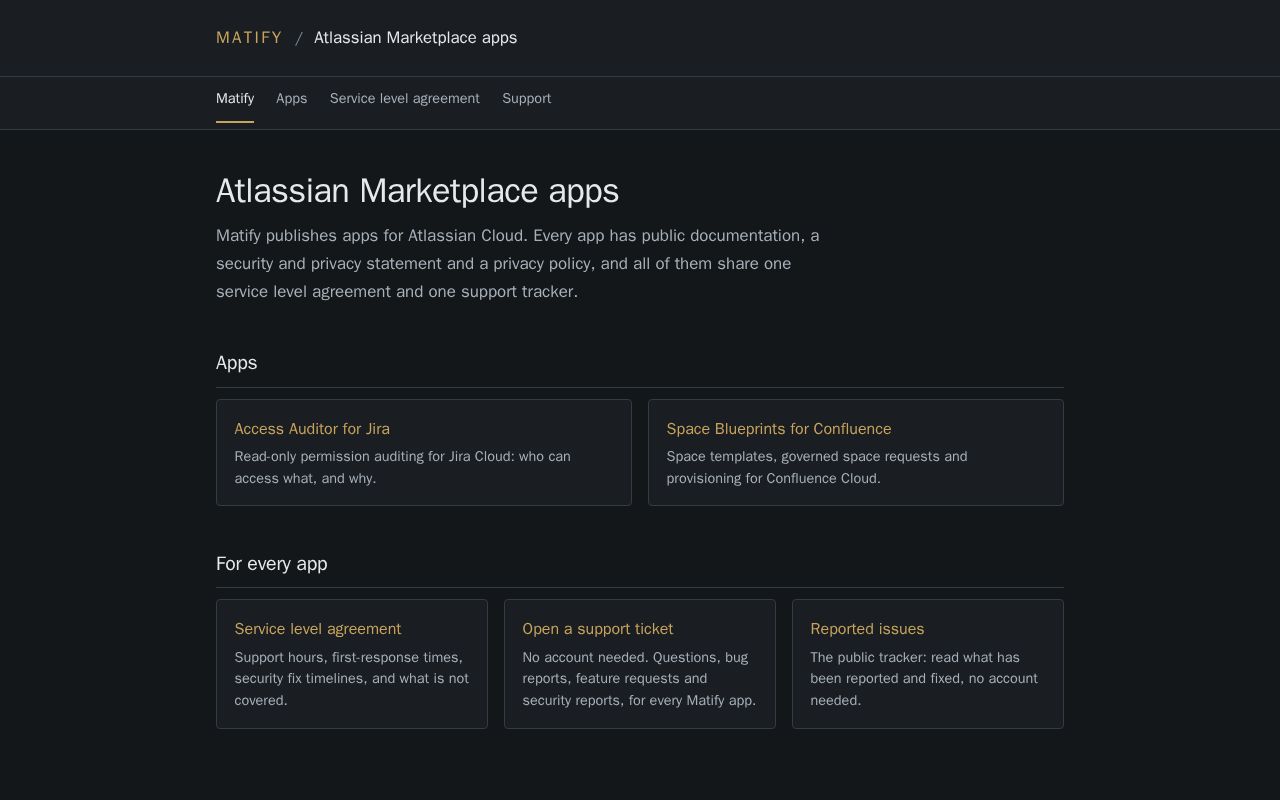Click the Space templates description text
Image resolution: width=1280 pixels, height=800 pixels.
click(817, 467)
